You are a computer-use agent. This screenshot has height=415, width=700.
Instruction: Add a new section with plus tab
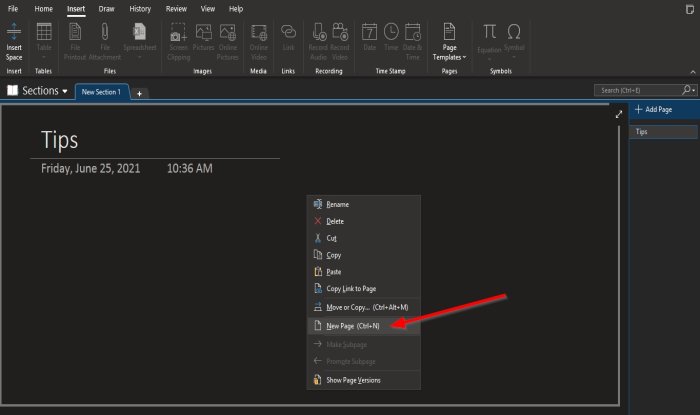[x=139, y=93]
